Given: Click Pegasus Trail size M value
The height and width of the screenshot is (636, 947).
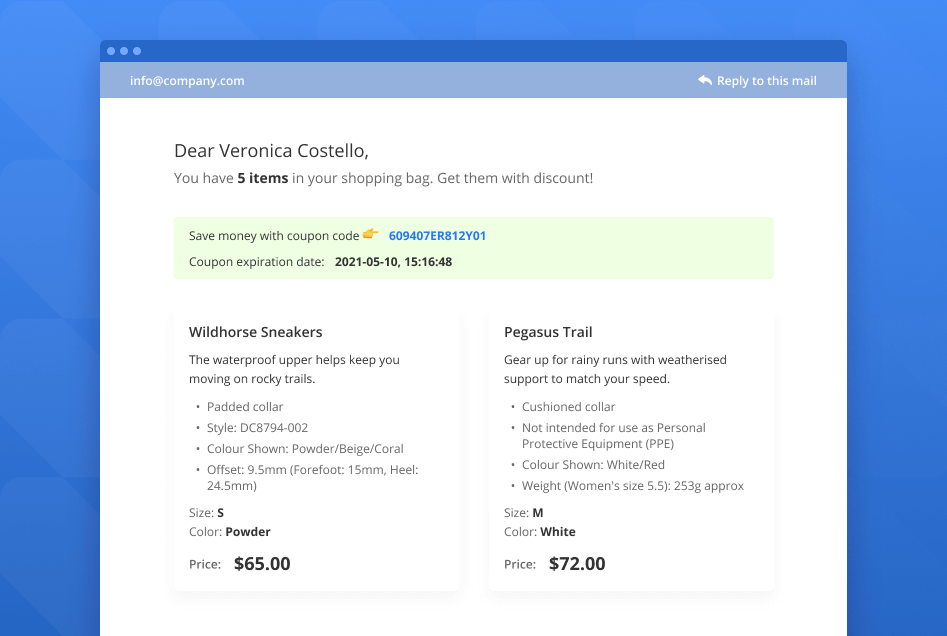Looking at the screenshot, I should pyautogui.click(x=537, y=513).
